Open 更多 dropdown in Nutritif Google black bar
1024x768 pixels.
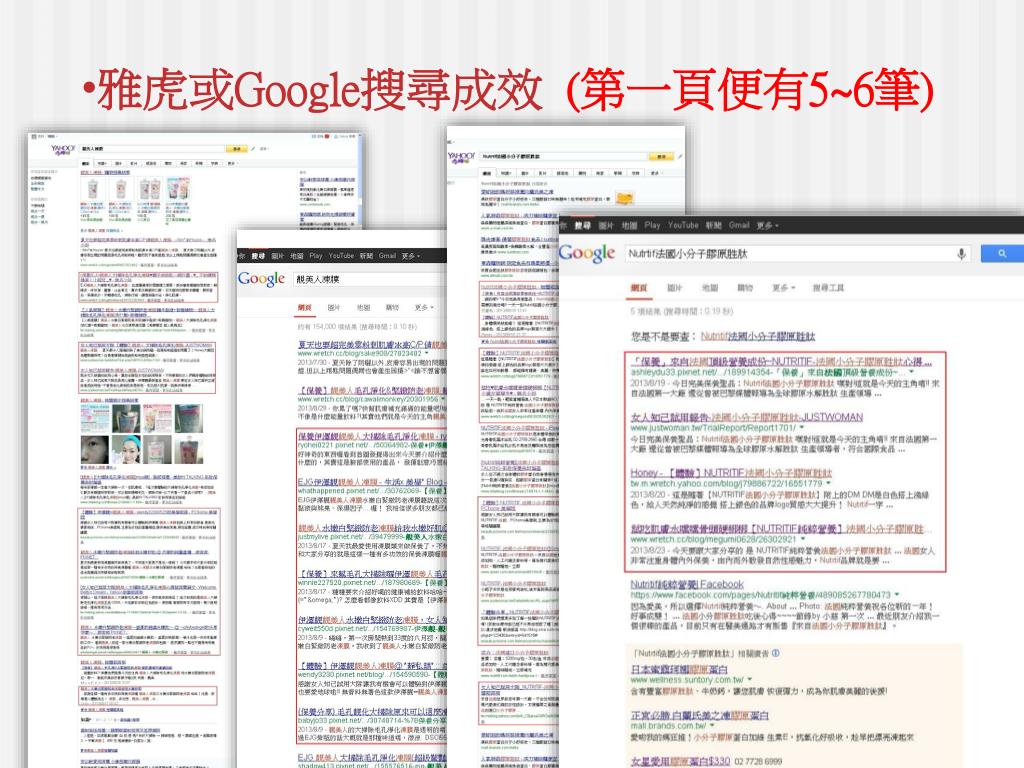(767, 225)
